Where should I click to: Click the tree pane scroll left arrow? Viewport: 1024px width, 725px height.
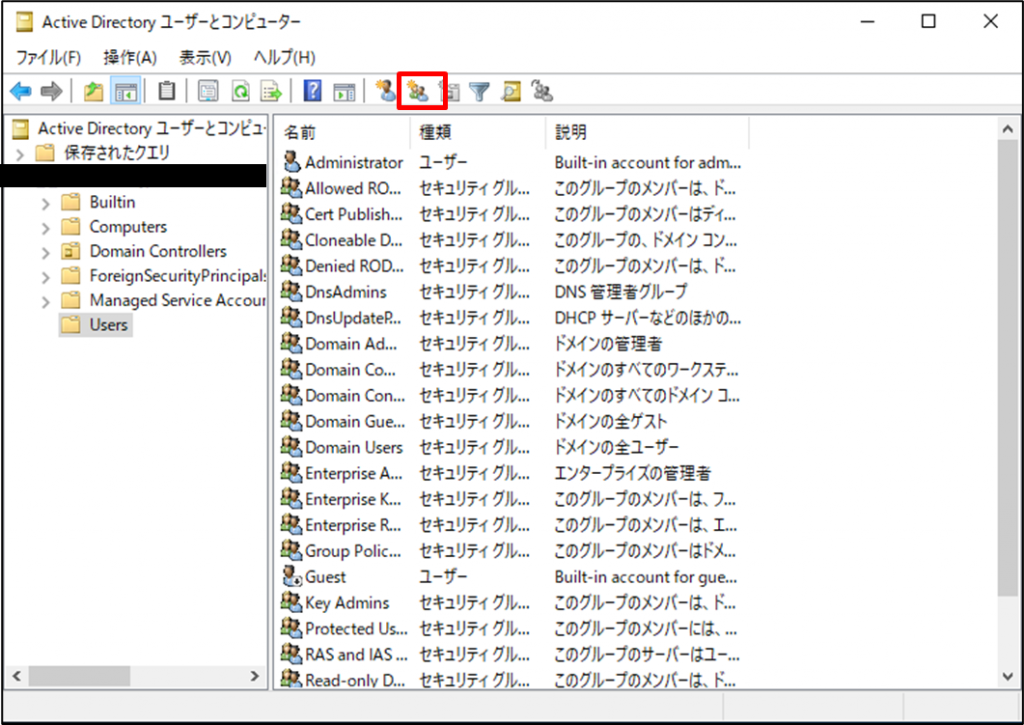[17, 676]
